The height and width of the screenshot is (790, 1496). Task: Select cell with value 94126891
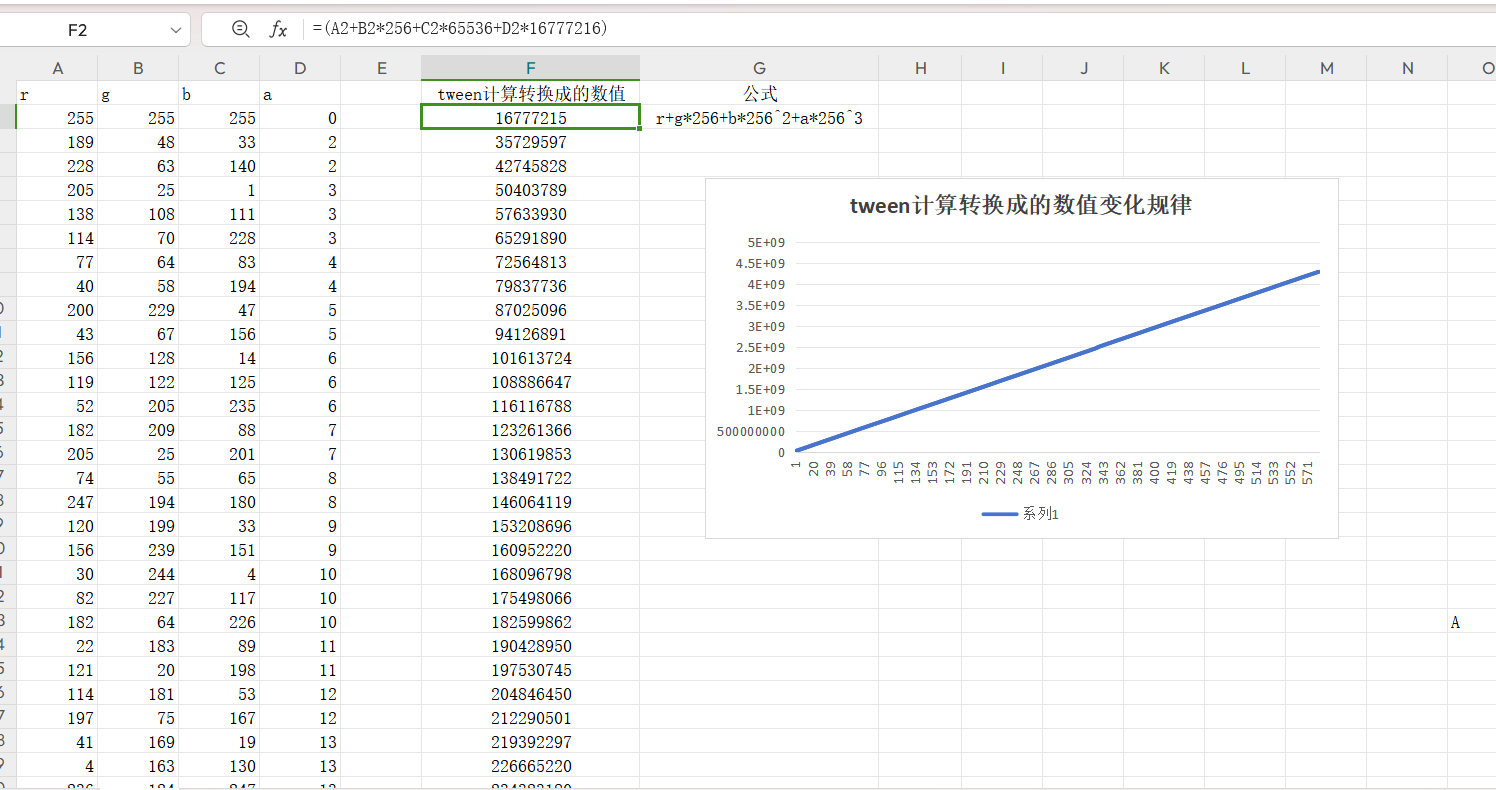(x=531, y=334)
